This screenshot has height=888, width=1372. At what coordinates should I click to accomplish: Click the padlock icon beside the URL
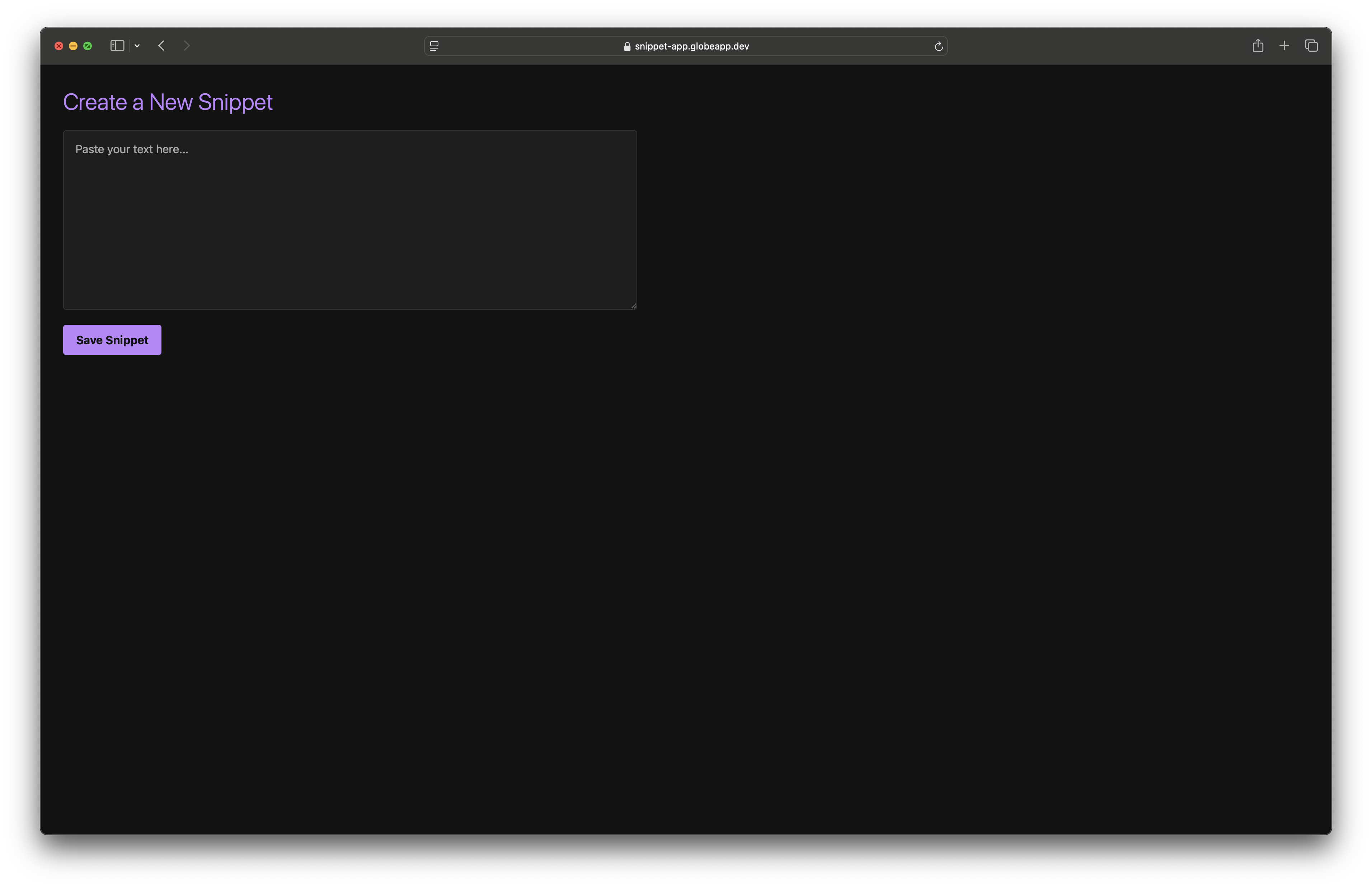(x=627, y=46)
